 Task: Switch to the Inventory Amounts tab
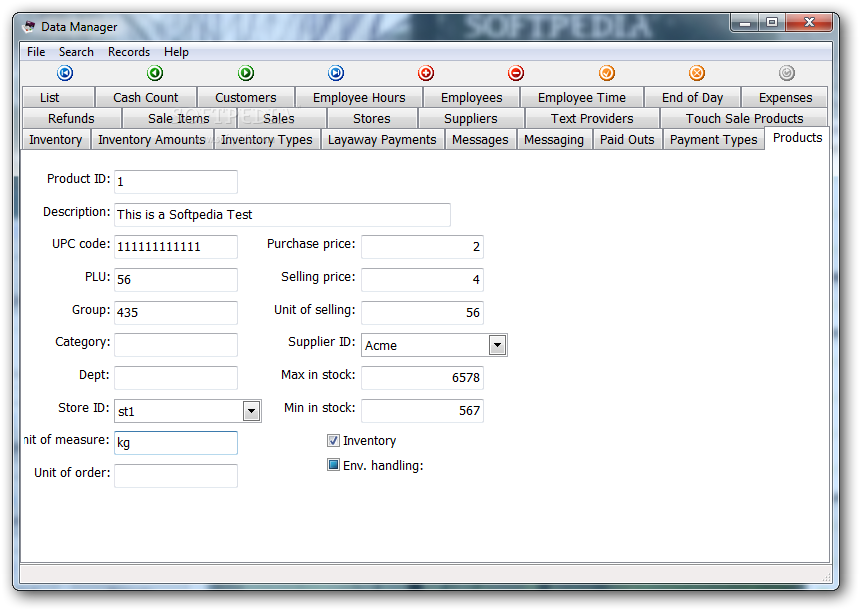pyautogui.click(x=152, y=139)
